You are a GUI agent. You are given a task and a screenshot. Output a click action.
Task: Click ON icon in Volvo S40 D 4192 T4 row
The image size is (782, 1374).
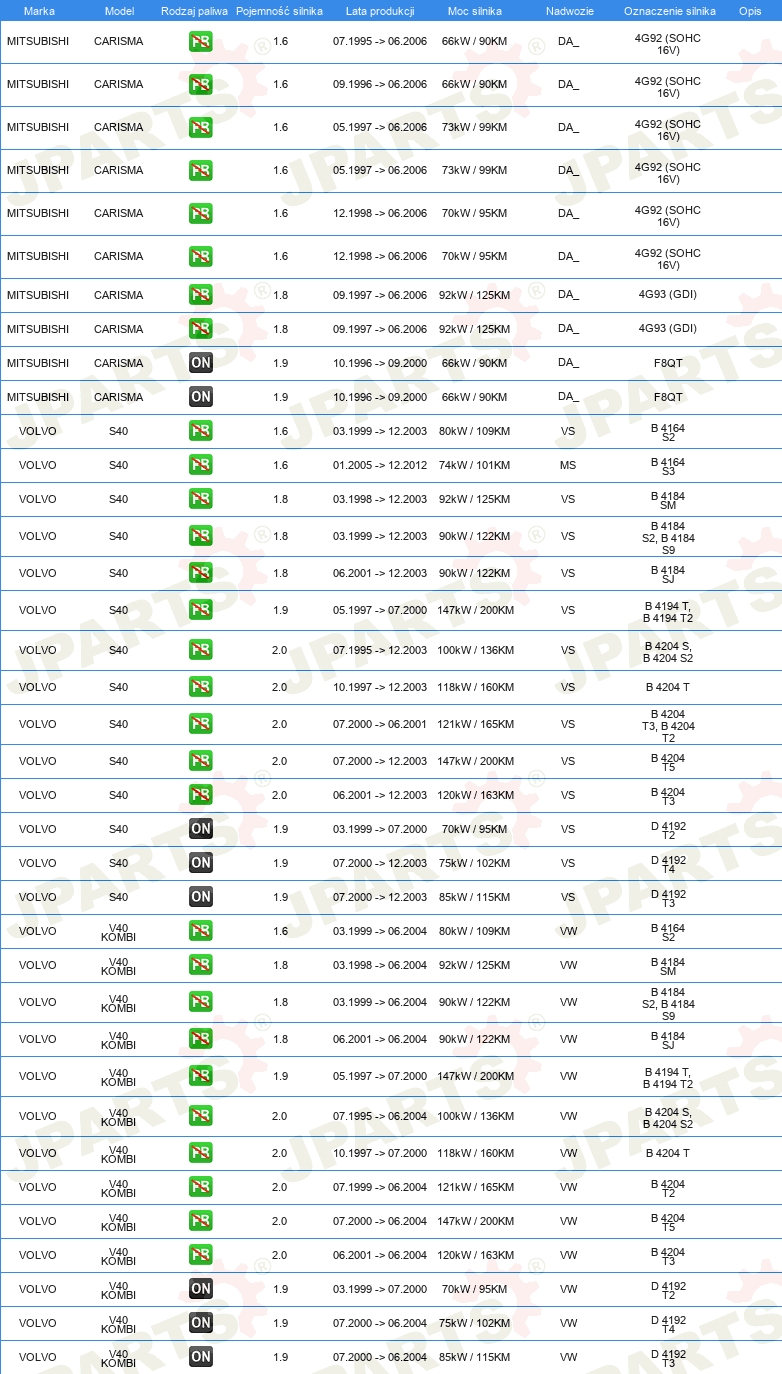point(201,863)
